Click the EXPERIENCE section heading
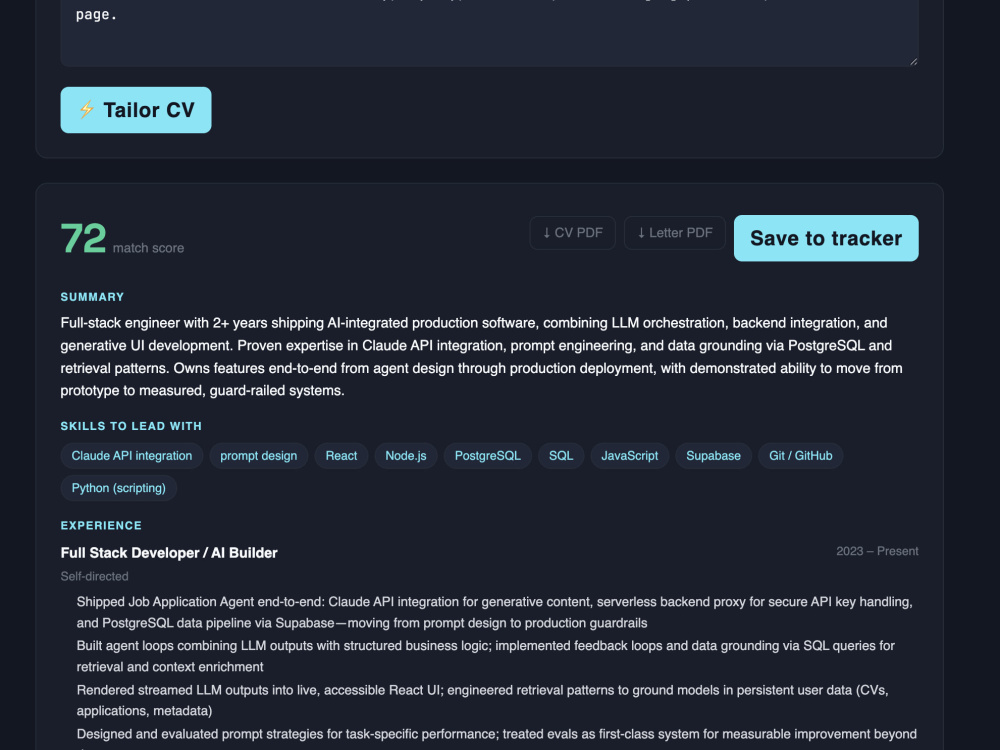Viewport: 1000px width, 750px height. [101, 526]
